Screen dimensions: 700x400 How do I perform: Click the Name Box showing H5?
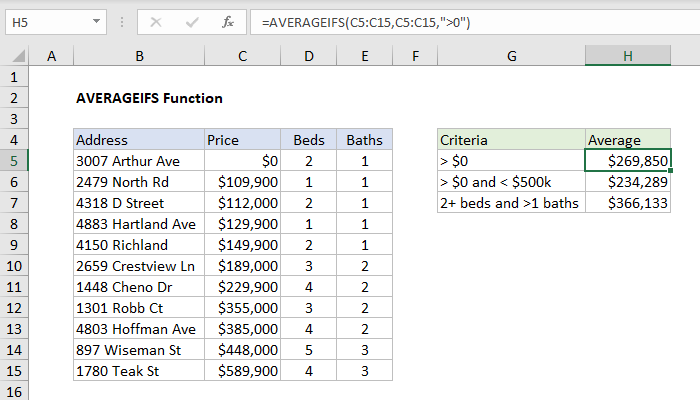56,22
